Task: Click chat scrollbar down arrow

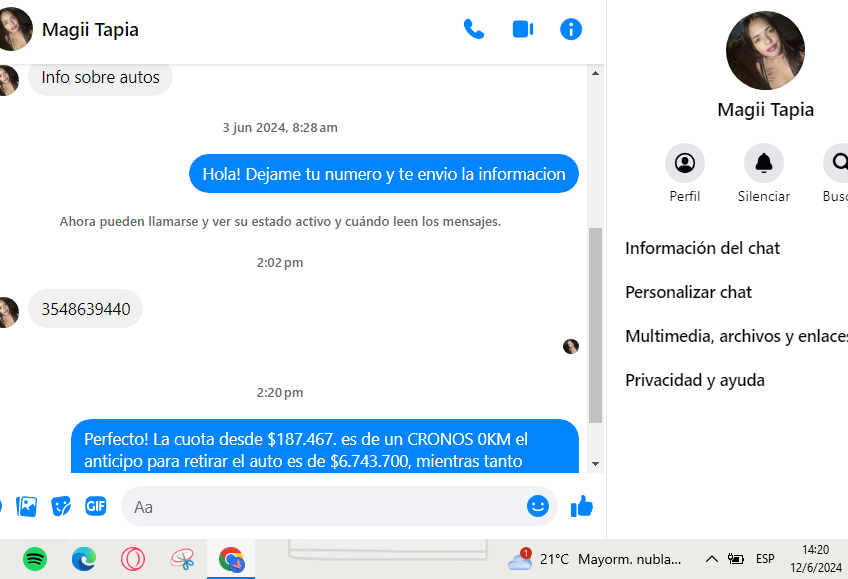Action: tap(595, 463)
